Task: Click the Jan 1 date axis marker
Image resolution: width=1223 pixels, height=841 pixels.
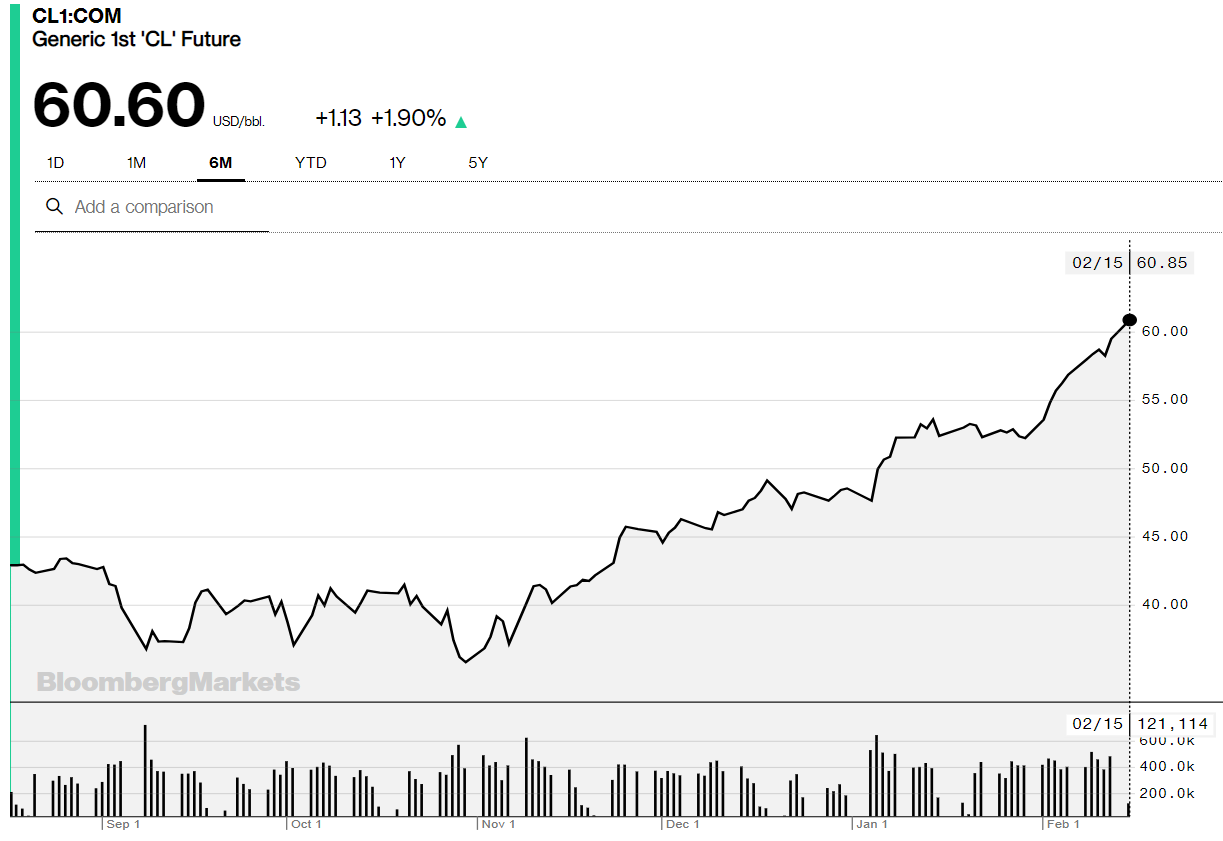Action: click(872, 824)
